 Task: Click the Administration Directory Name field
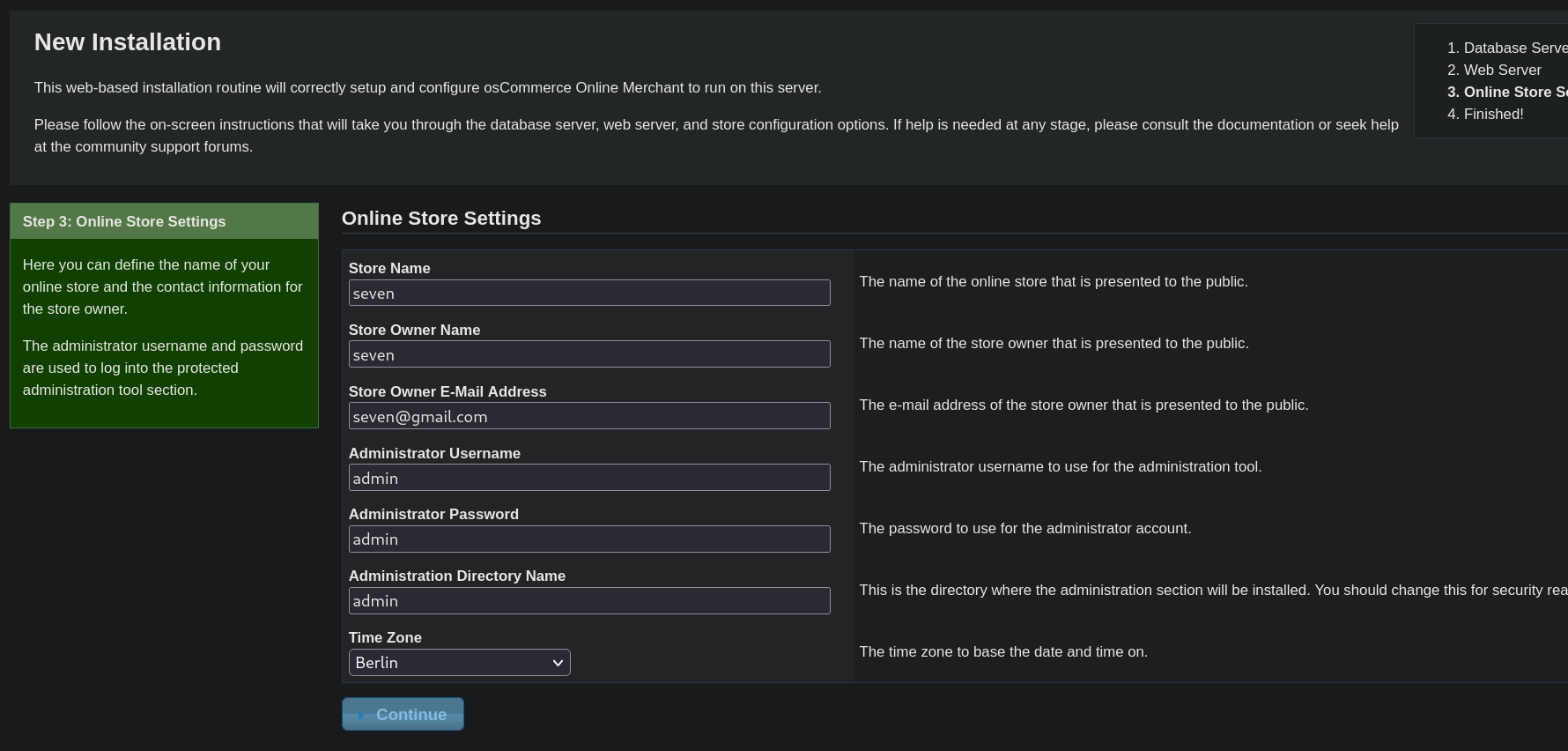[x=588, y=601]
